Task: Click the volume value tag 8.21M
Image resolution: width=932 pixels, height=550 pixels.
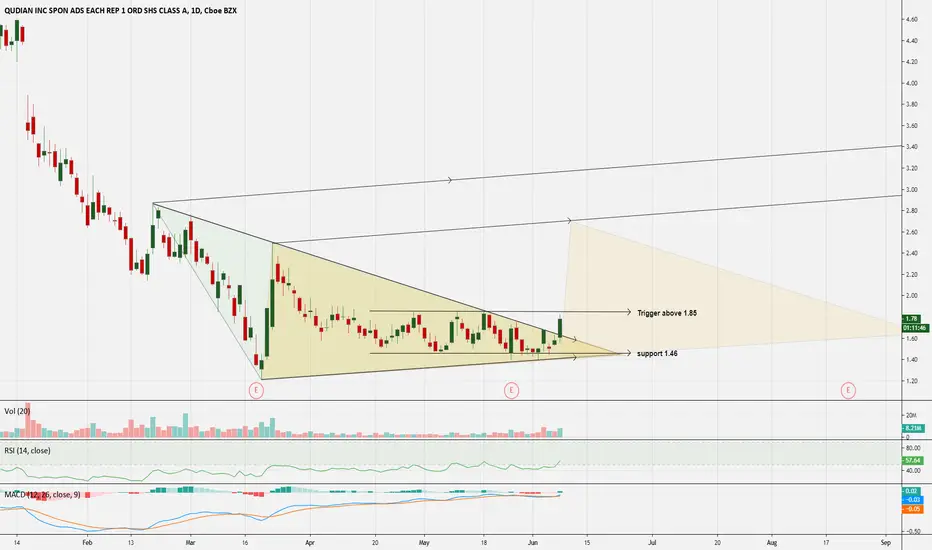Action: coord(912,428)
